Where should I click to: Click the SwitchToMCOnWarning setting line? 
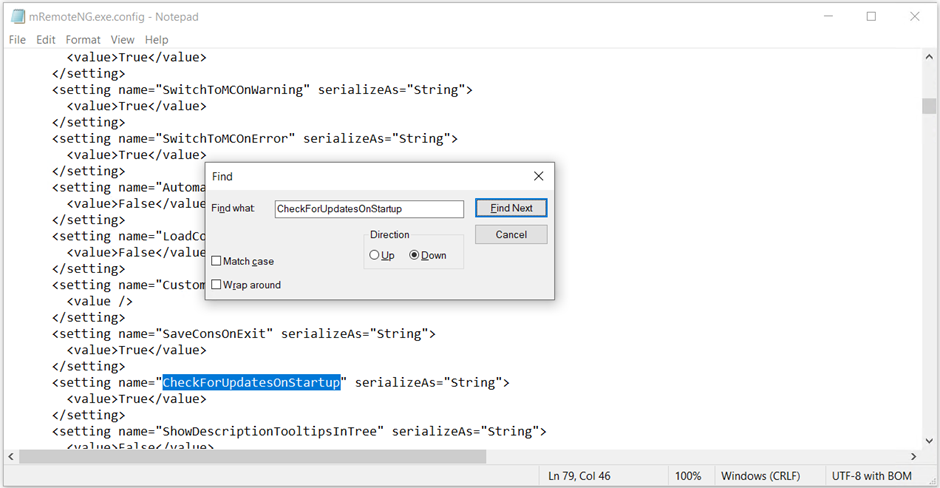(262, 90)
